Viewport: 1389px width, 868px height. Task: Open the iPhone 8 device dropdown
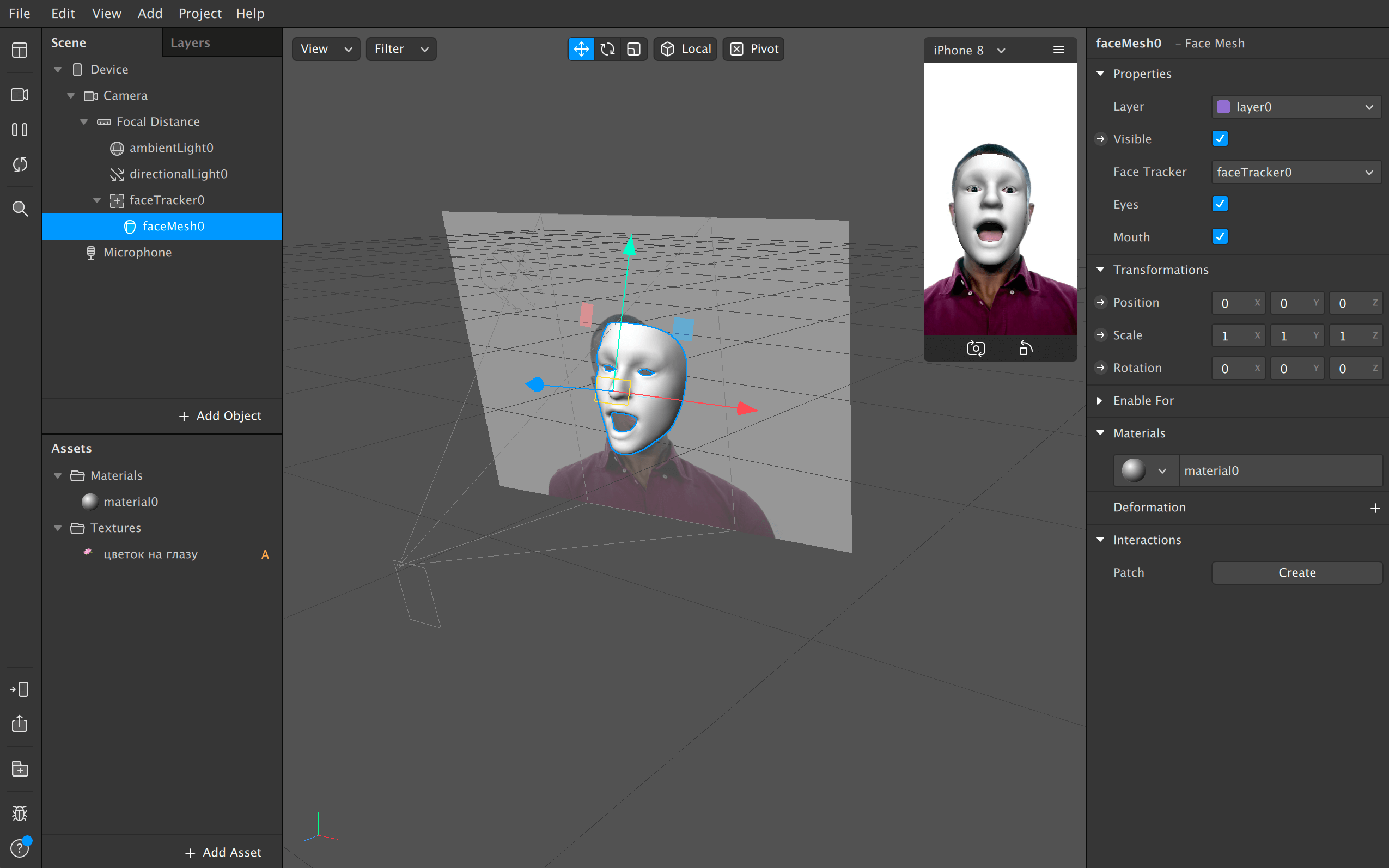pyautogui.click(x=969, y=51)
